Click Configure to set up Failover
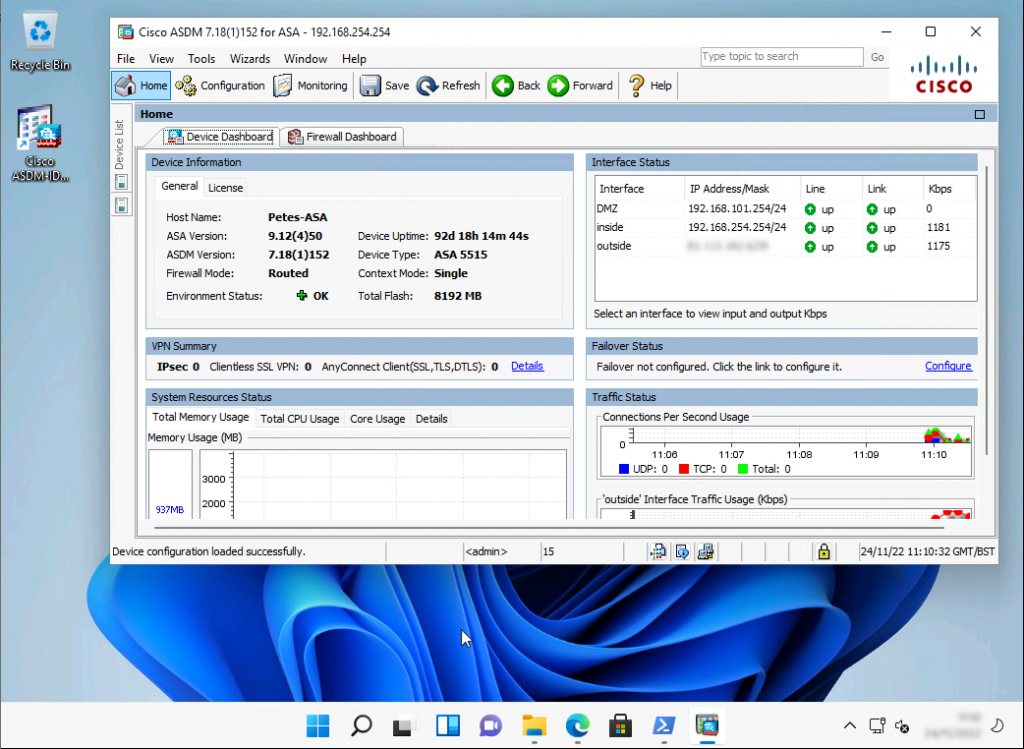The height and width of the screenshot is (749, 1024). pyautogui.click(x=948, y=366)
